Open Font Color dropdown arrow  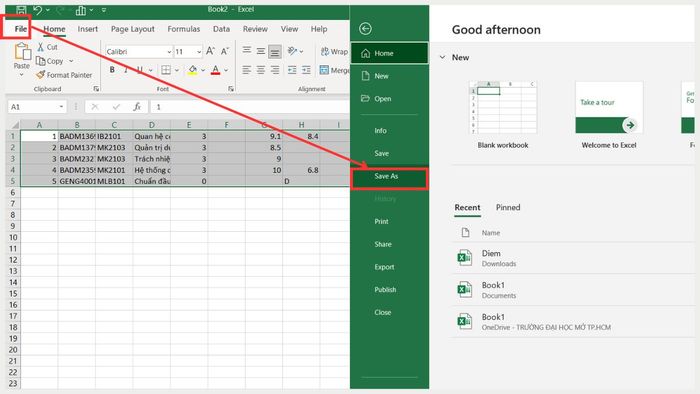226,70
